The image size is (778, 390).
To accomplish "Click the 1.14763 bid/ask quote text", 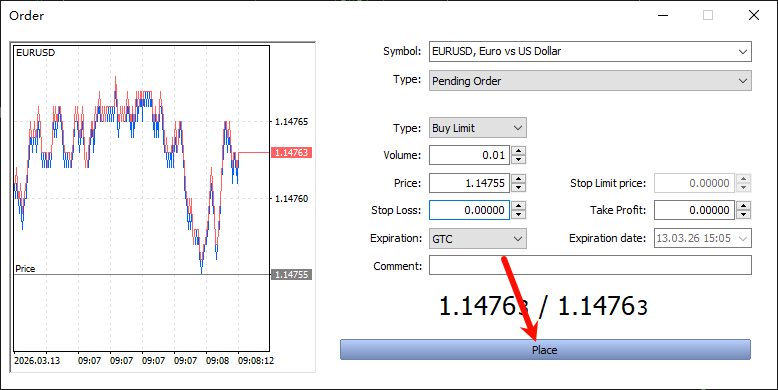I will pyautogui.click(x=544, y=306).
